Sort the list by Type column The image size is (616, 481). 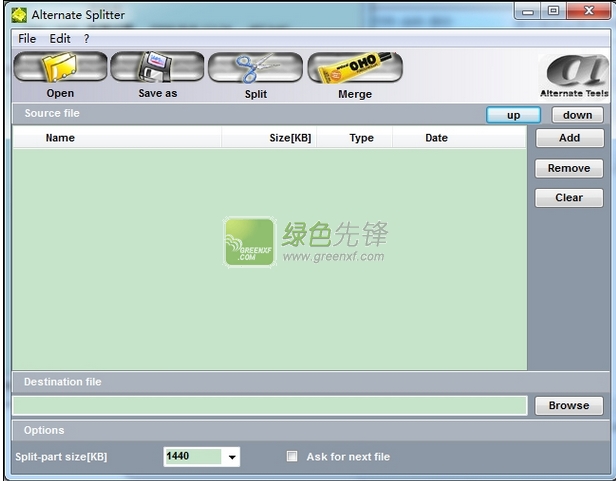354,138
